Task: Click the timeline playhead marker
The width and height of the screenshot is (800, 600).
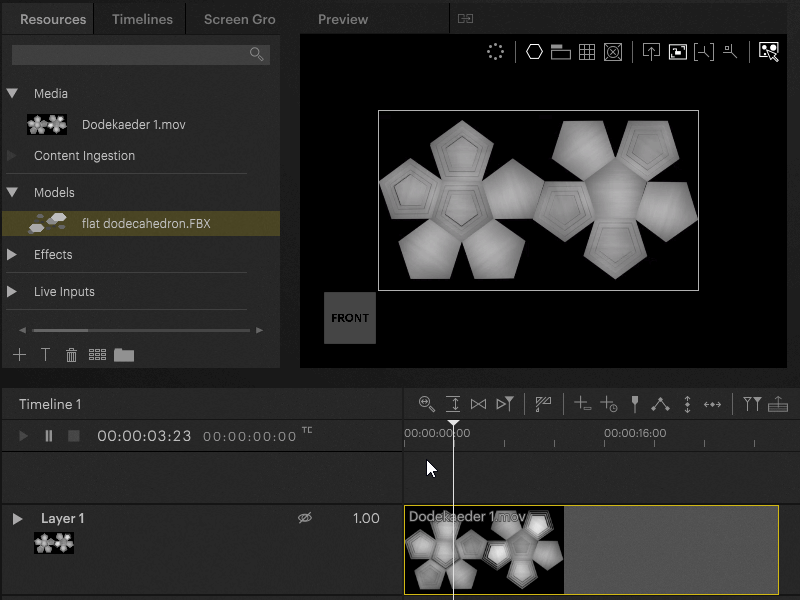Action: click(x=453, y=423)
